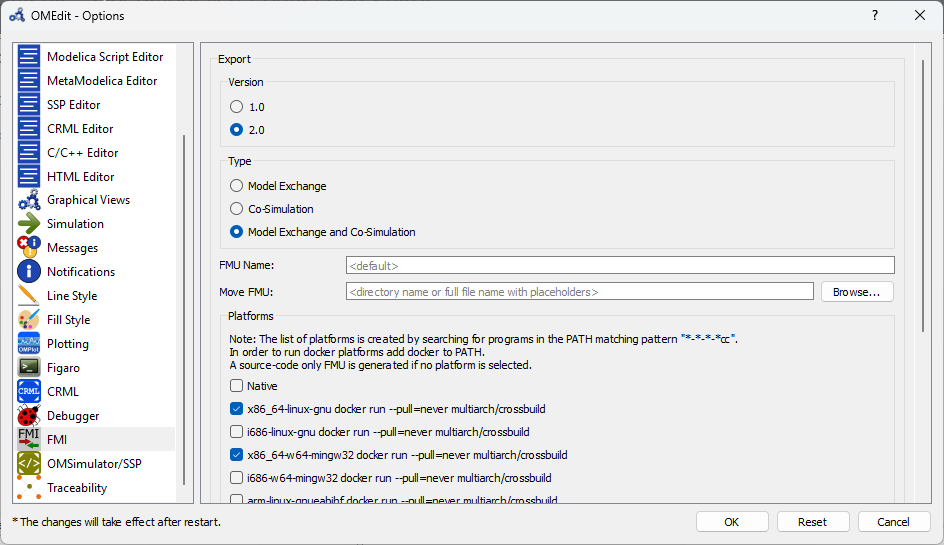The width and height of the screenshot is (944, 545).
Task: Select Traceability list label
Action: [77, 488]
